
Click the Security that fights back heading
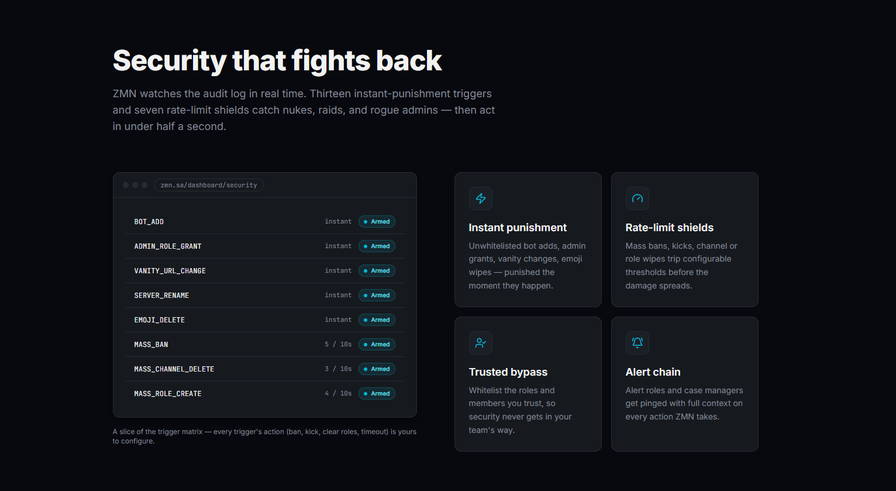pos(277,61)
